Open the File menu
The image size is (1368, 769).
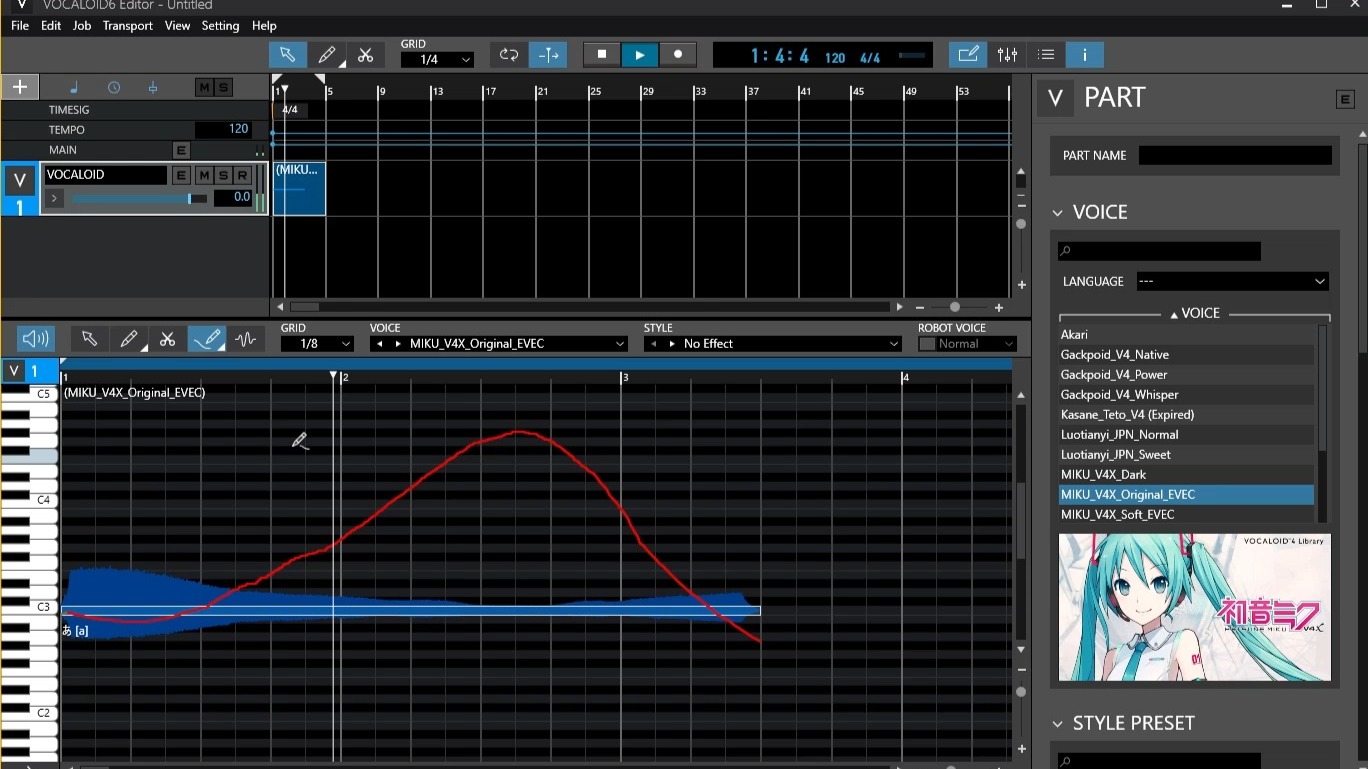(x=20, y=26)
